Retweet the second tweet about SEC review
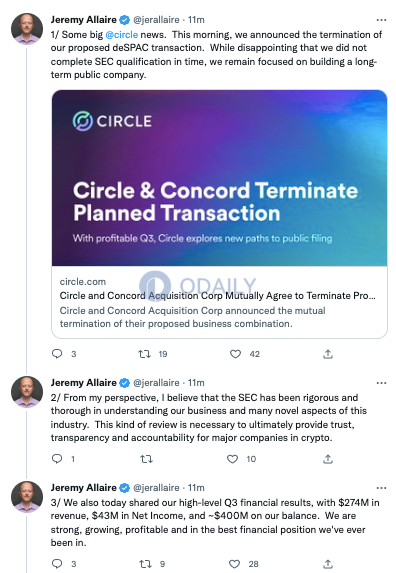396x573 pixels. 146,459
